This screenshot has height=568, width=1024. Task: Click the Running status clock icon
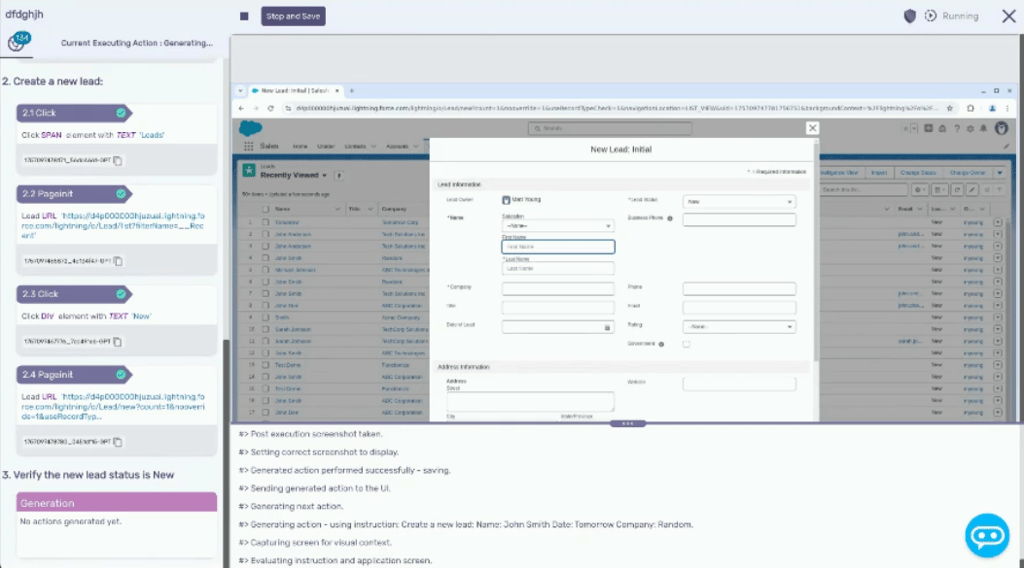tap(931, 16)
